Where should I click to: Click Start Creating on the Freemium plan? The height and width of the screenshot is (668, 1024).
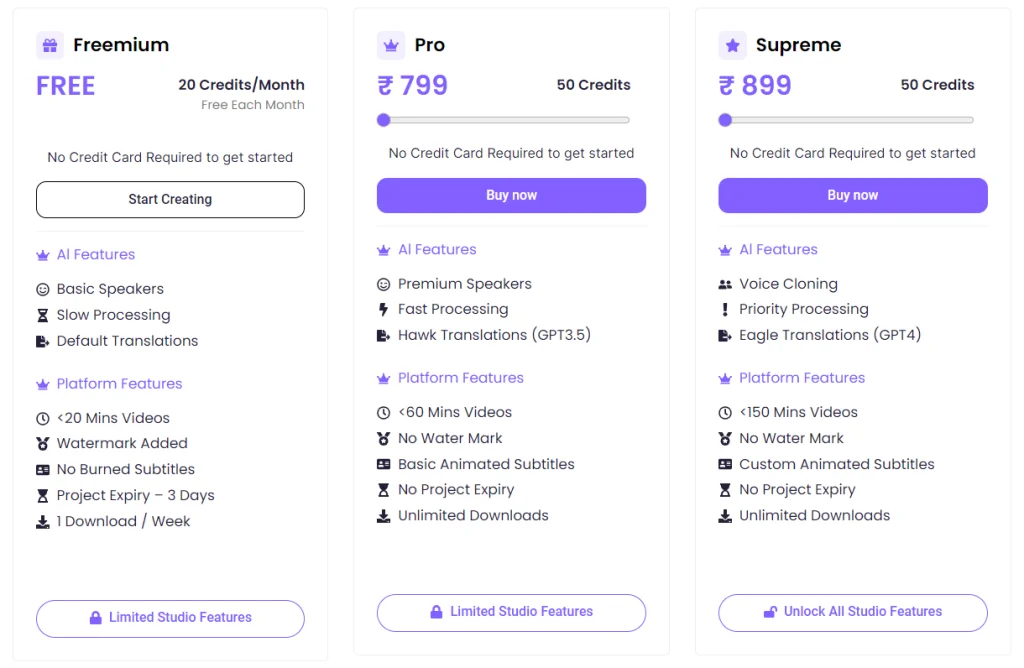[170, 199]
